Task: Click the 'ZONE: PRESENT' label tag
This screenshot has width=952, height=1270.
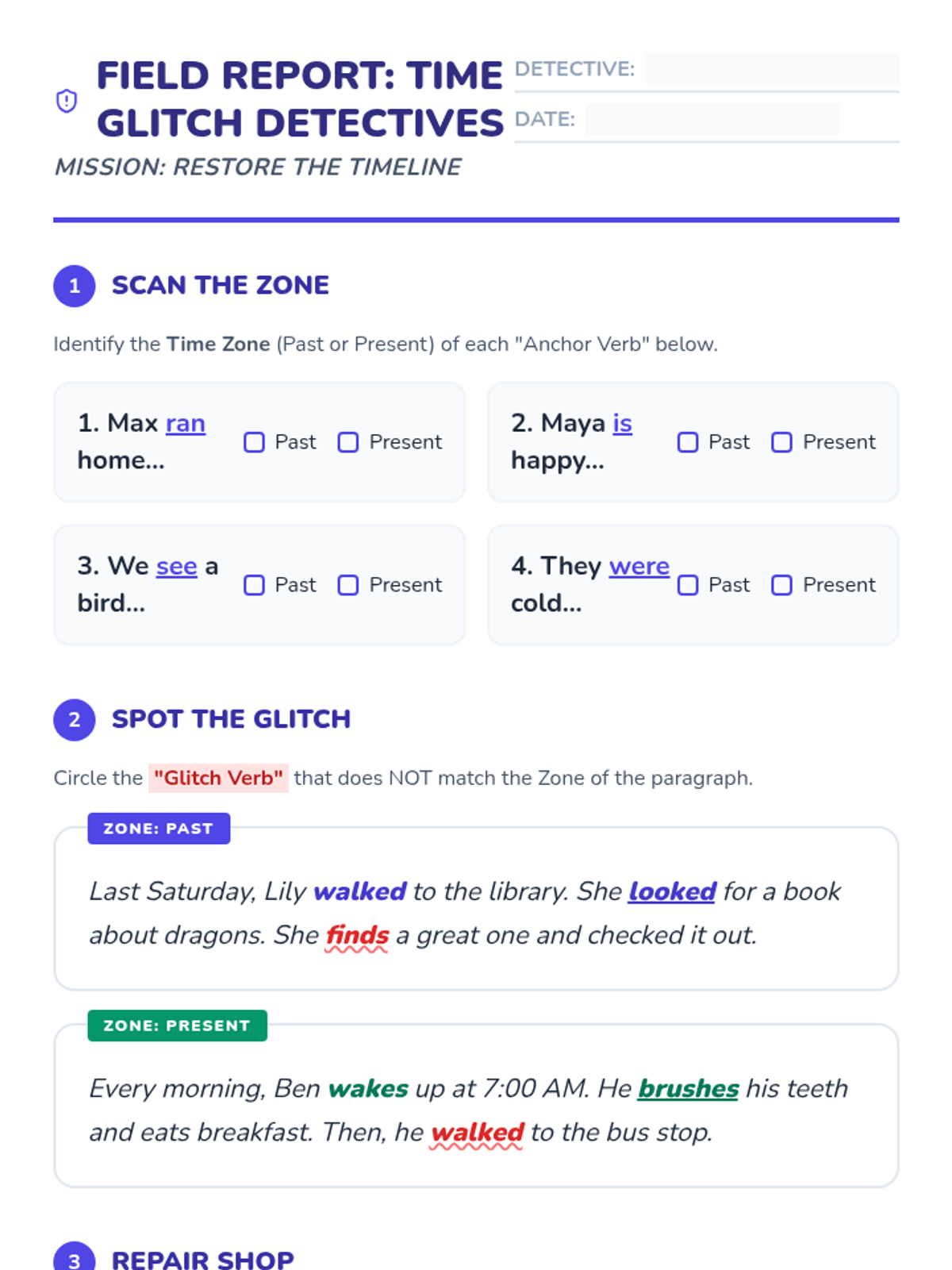Action: pyautogui.click(x=177, y=1026)
